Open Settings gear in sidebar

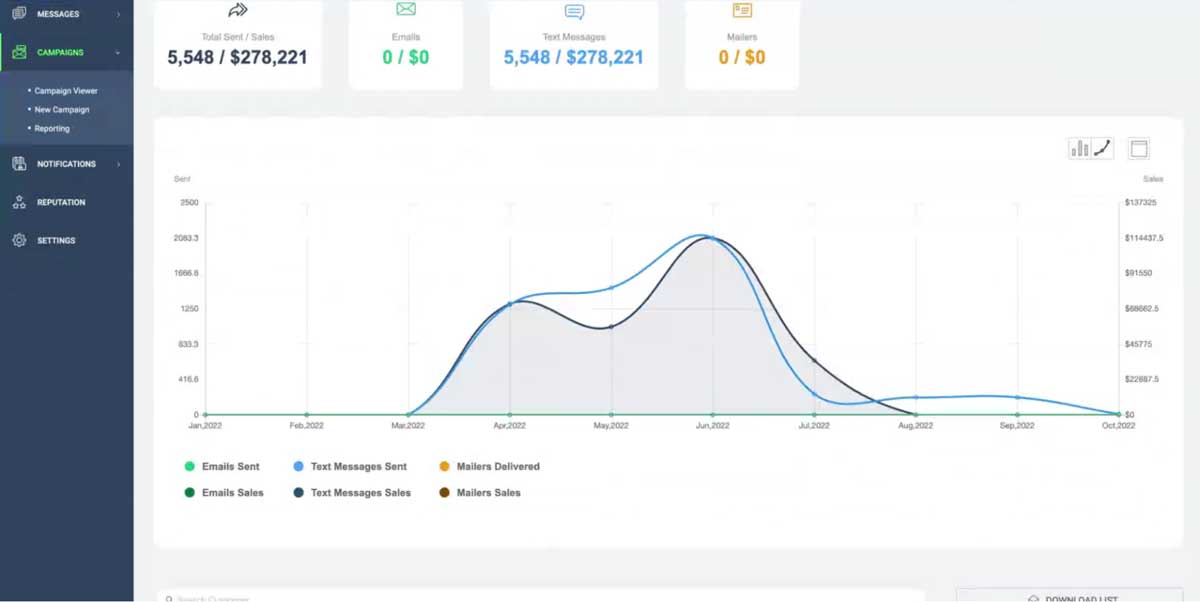pyautogui.click(x=20, y=240)
